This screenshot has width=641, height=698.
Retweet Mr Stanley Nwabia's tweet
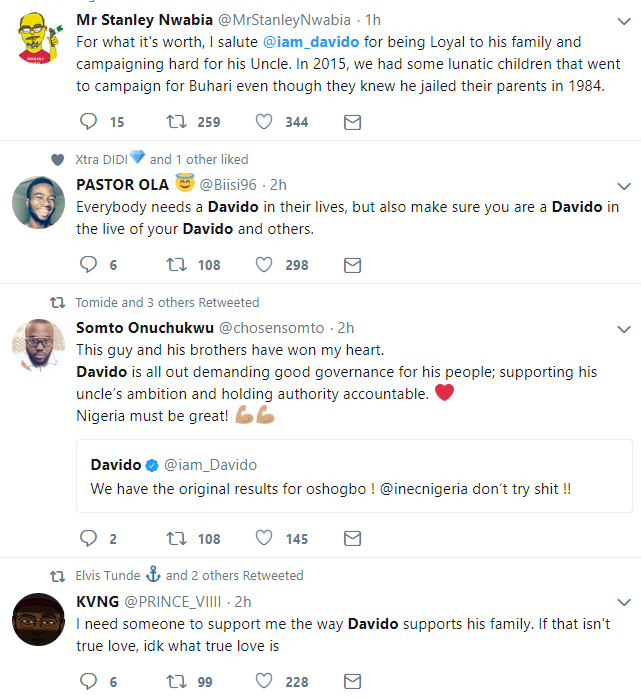175,122
